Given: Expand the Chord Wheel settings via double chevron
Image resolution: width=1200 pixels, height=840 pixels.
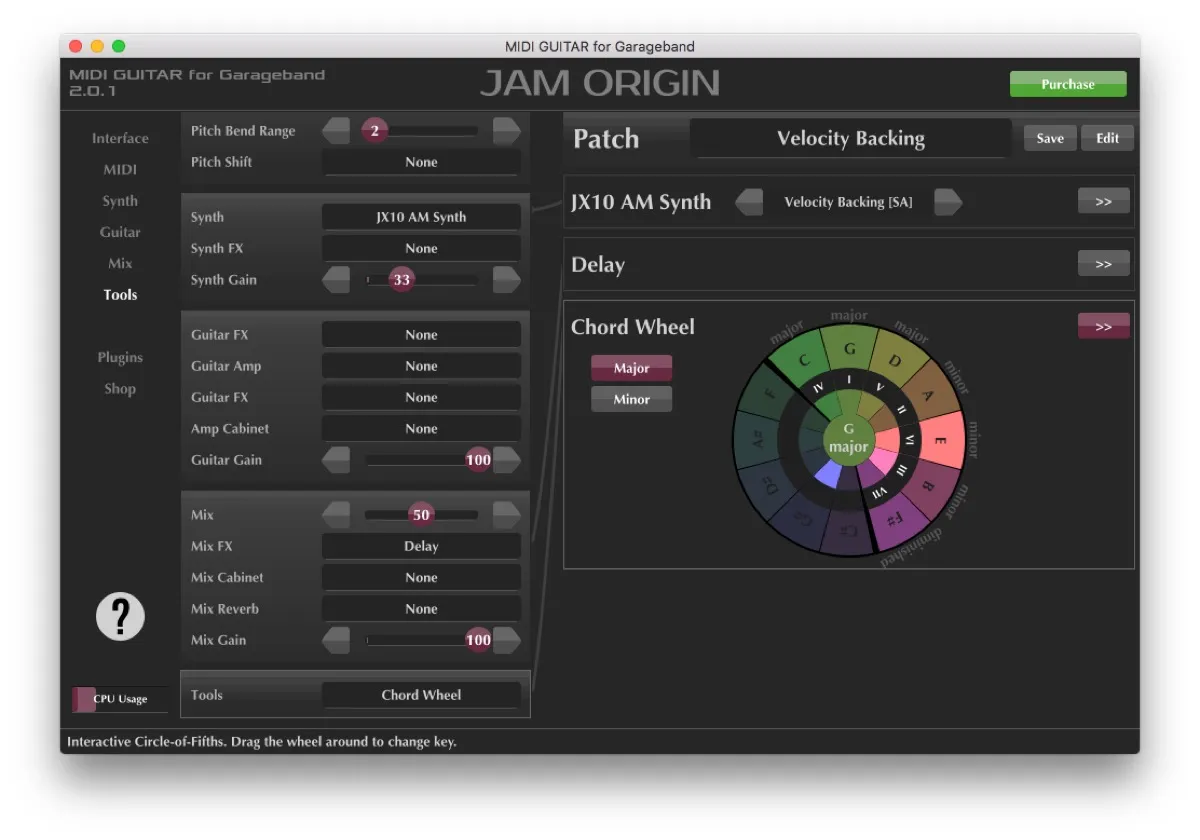Looking at the screenshot, I should 1103,326.
